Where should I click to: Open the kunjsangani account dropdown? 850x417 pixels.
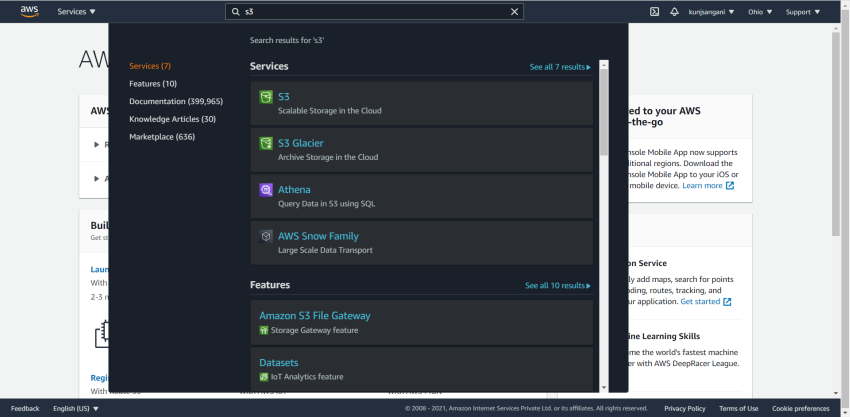711,11
